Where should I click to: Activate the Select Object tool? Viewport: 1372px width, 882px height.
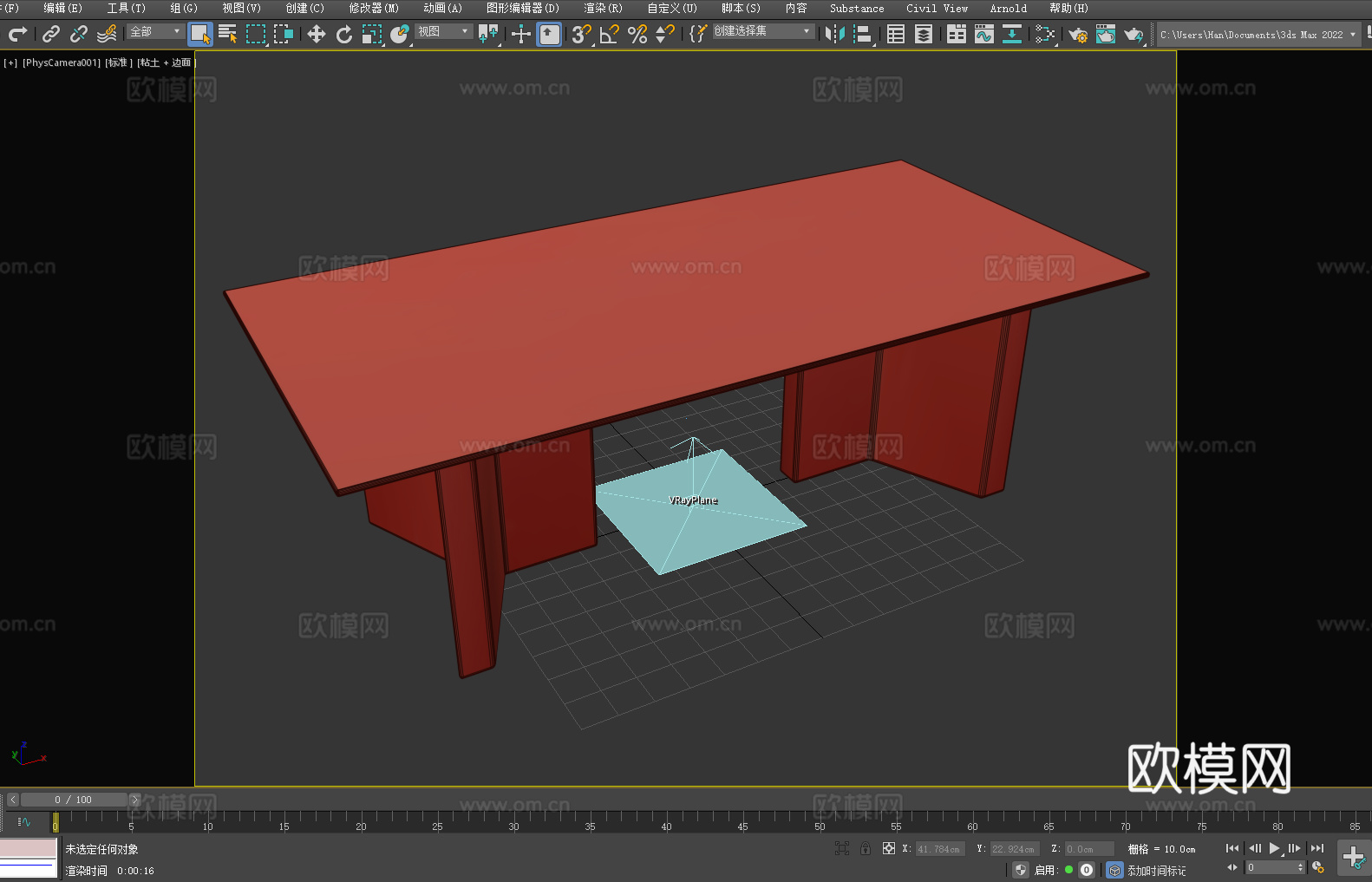tap(200, 34)
